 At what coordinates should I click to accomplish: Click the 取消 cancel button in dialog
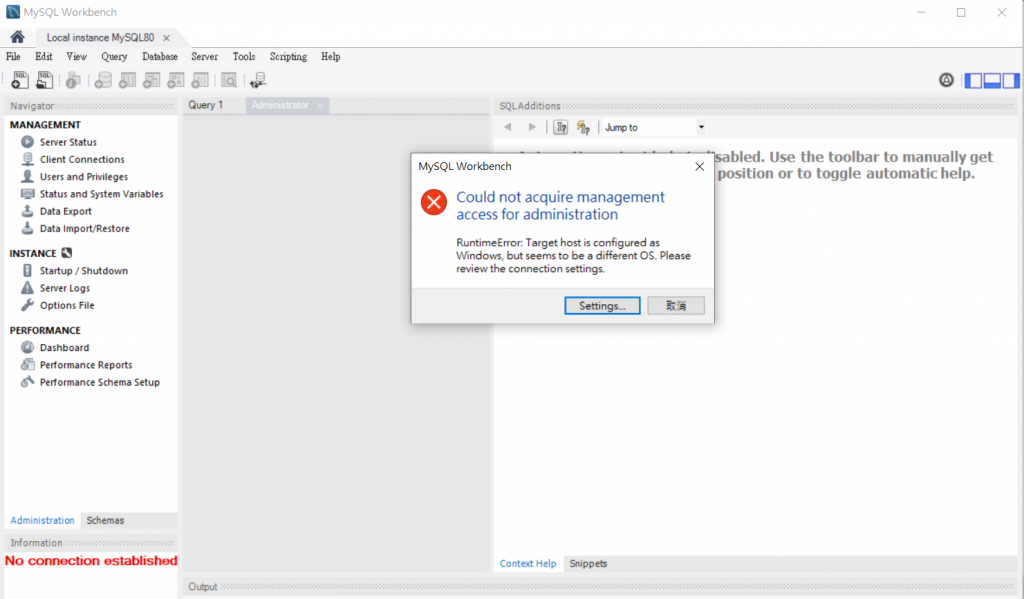tap(676, 306)
